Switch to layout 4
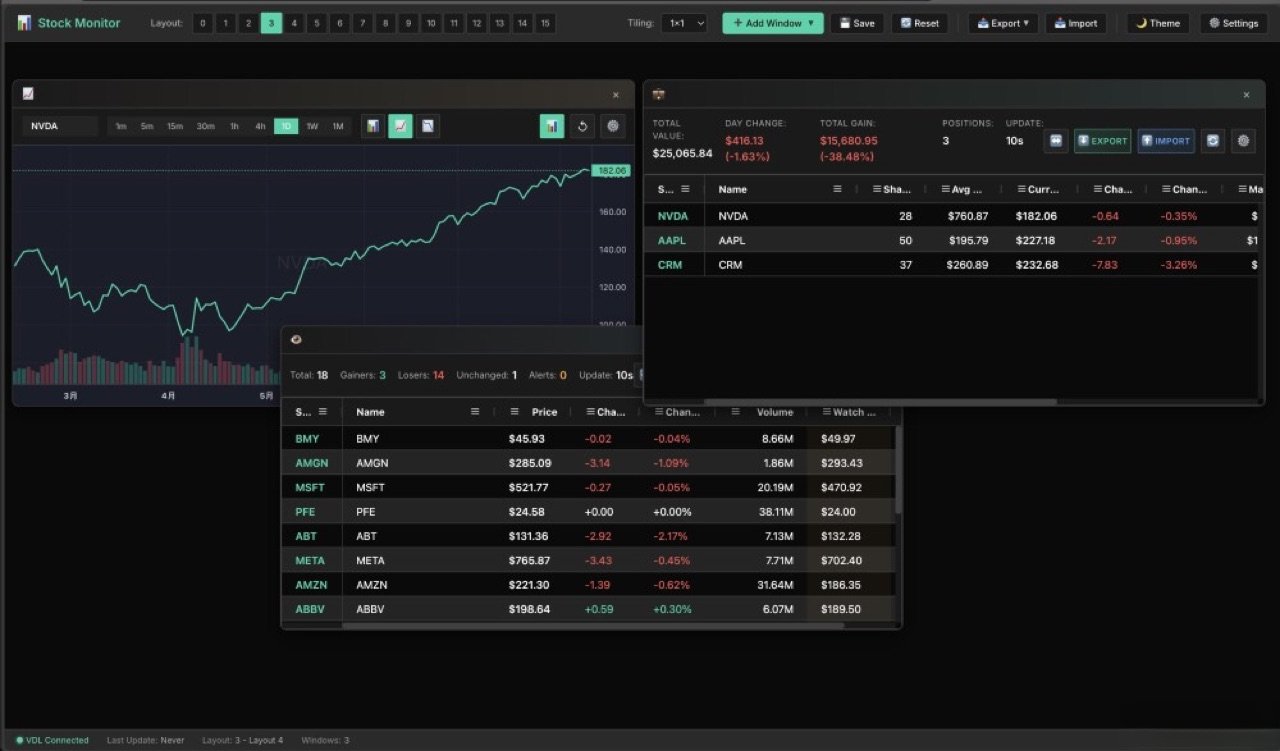The width and height of the screenshot is (1280, 751). 294,23
